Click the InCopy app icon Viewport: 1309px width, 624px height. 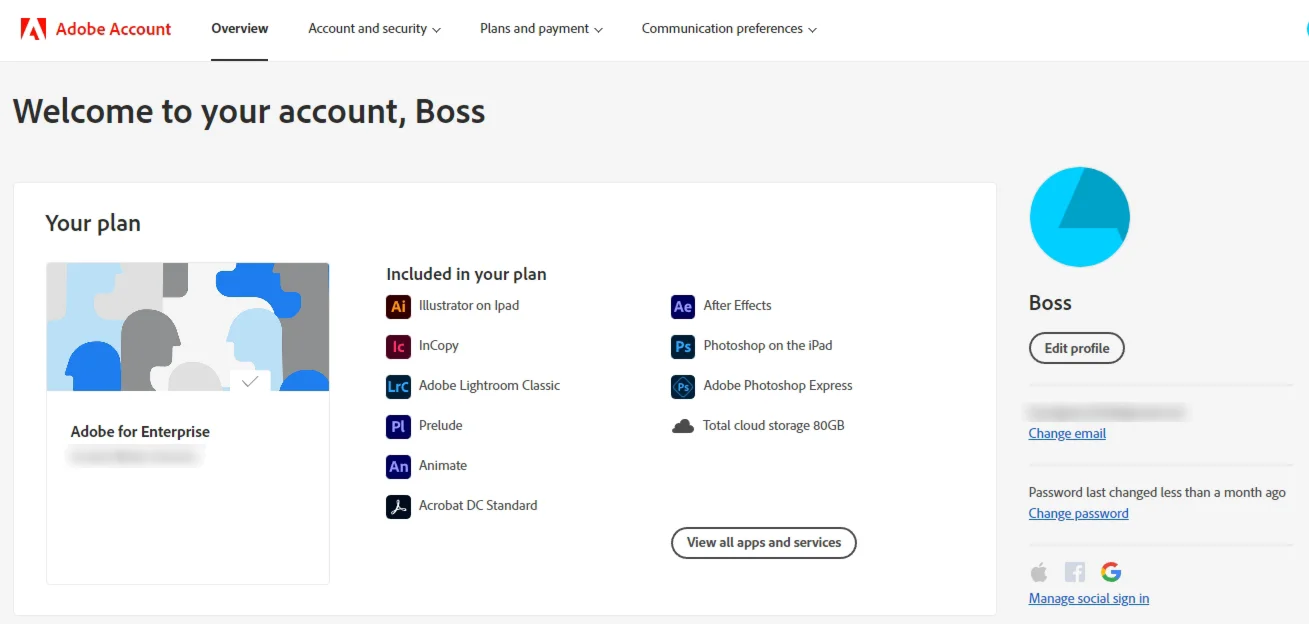click(398, 347)
